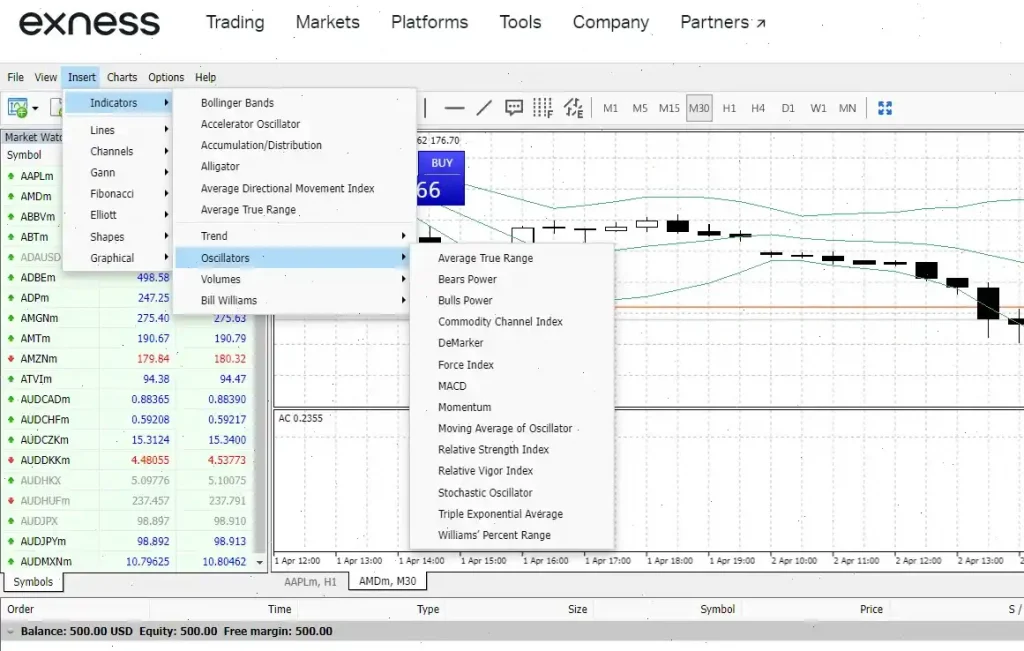
Task: Click Platforms in Exness site navigation
Action: click(x=430, y=22)
